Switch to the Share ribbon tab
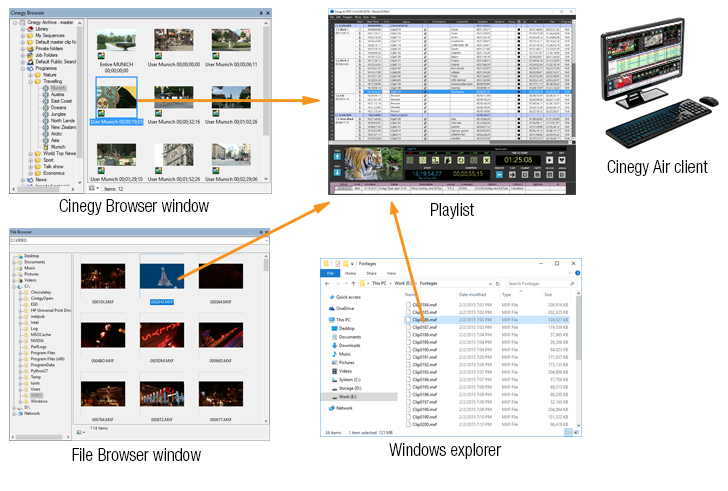This screenshot has height=491, width=728. [371, 272]
